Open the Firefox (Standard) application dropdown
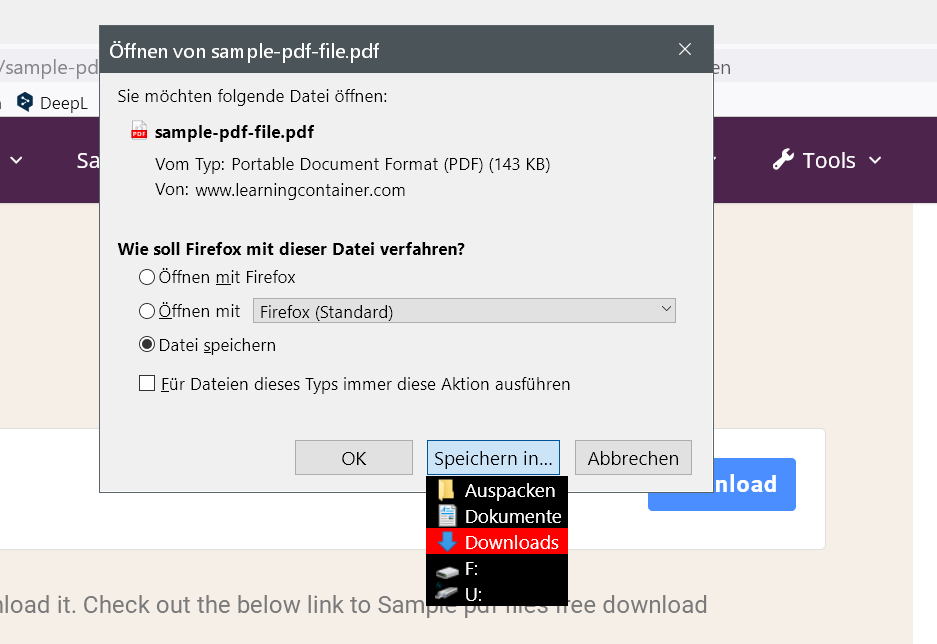This screenshot has height=644, width=937. coord(464,311)
